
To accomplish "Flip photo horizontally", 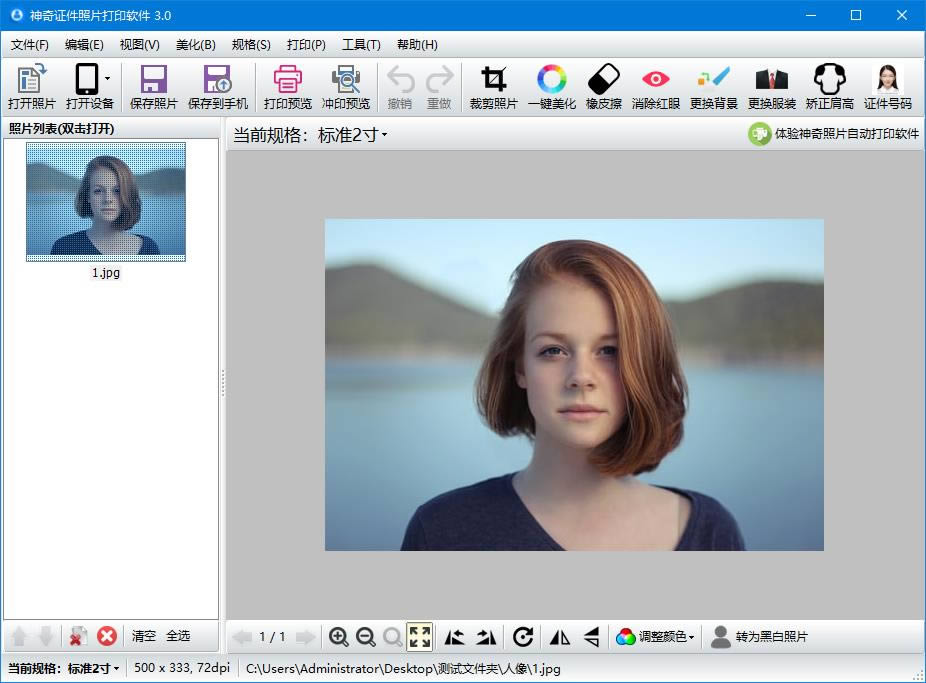I will 559,637.
